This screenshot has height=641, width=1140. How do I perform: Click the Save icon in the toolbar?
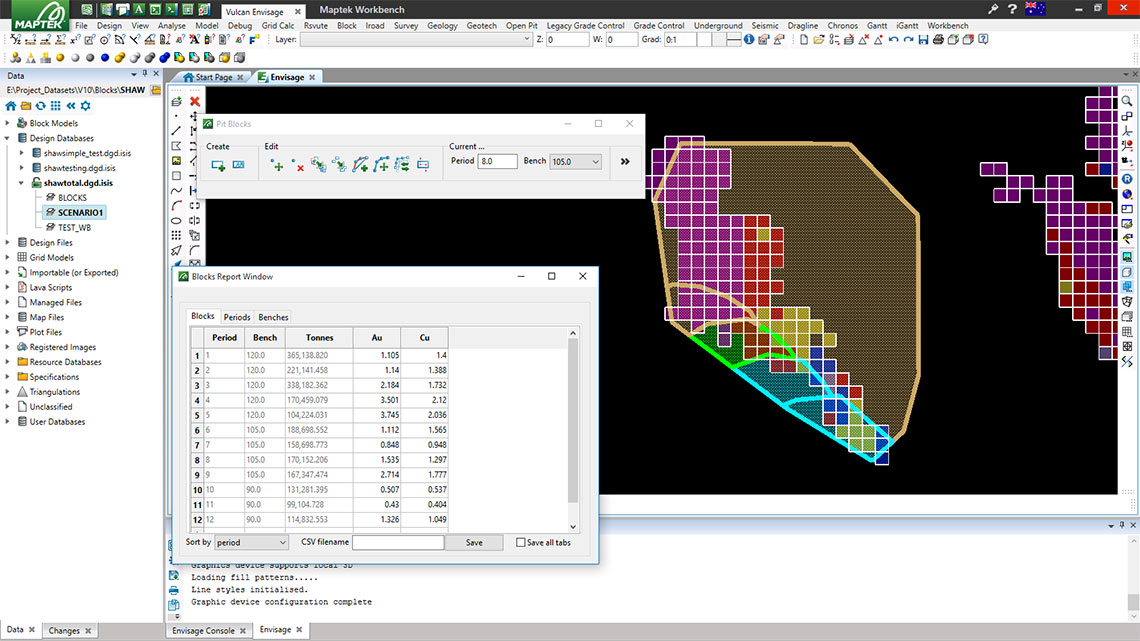(x=923, y=40)
